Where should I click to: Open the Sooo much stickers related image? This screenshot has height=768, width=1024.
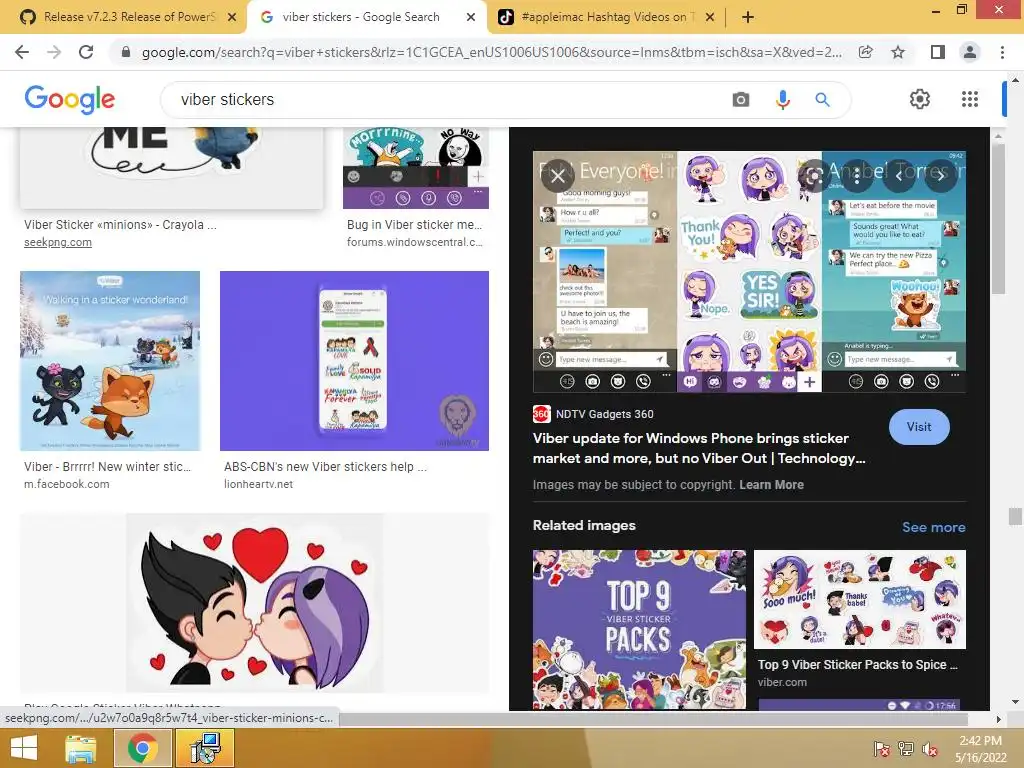pos(859,599)
